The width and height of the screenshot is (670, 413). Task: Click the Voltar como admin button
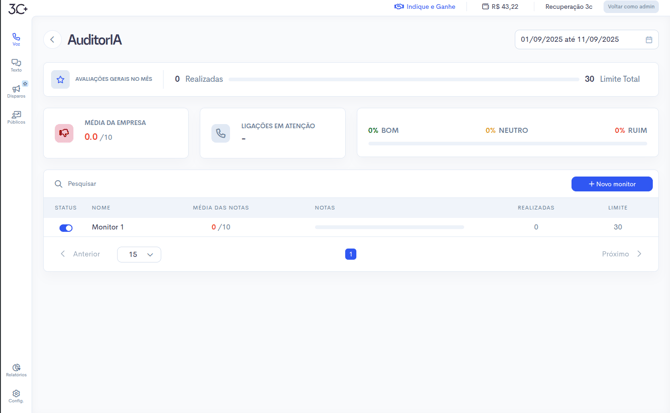[x=630, y=7]
